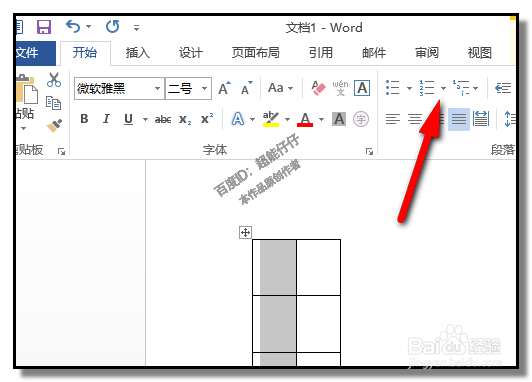
Task: Click the 微软雅黑 font name field
Action: [x=113, y=89]
